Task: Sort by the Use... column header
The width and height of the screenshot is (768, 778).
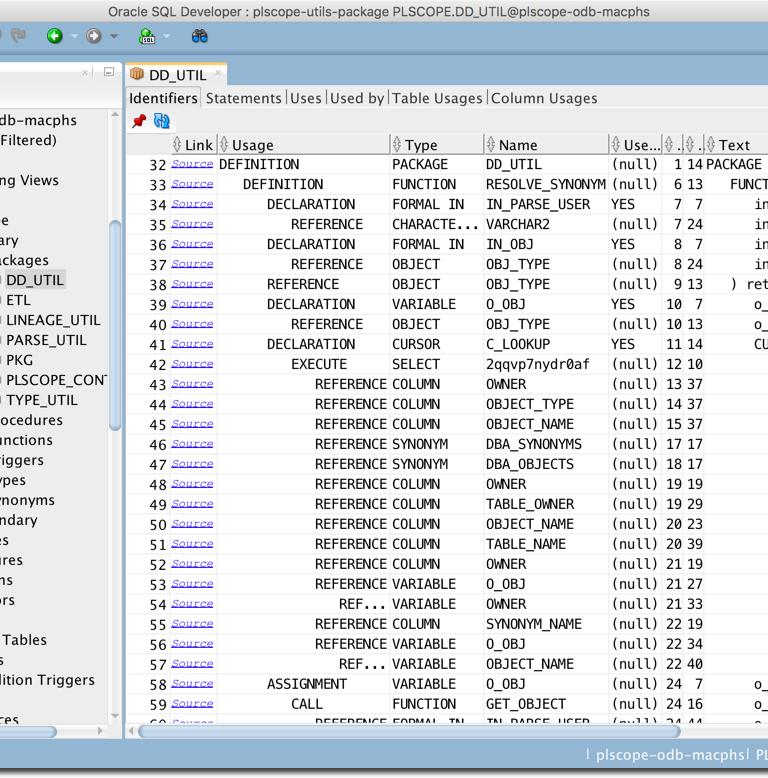Action: 636,145
